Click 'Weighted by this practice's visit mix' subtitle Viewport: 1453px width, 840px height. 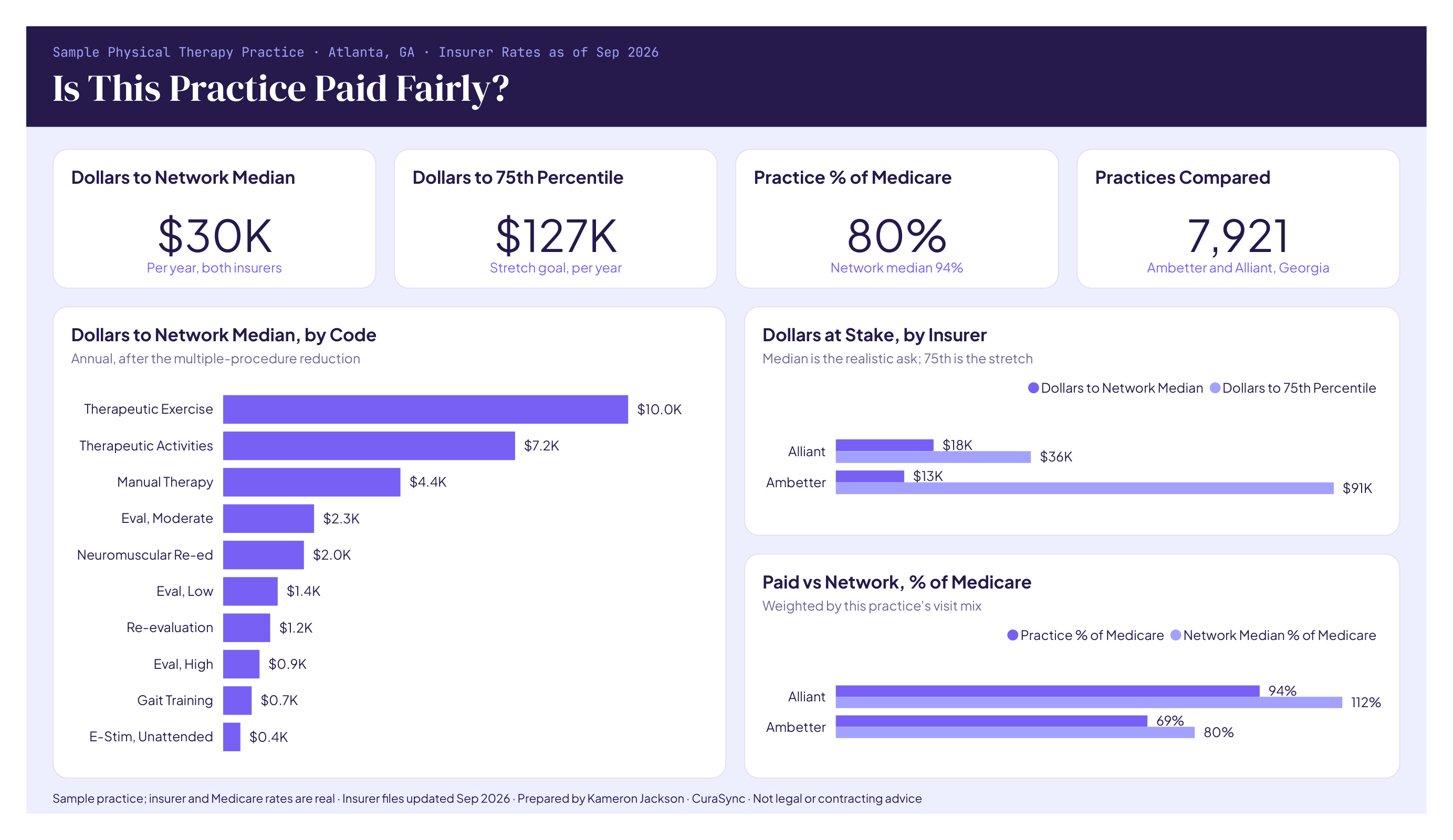[872, 606]
